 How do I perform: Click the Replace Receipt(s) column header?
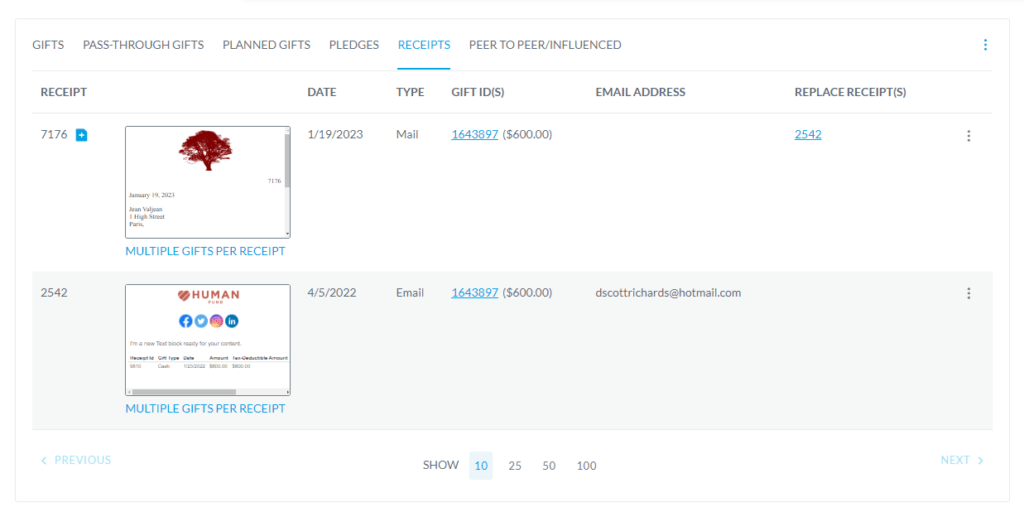850,92
